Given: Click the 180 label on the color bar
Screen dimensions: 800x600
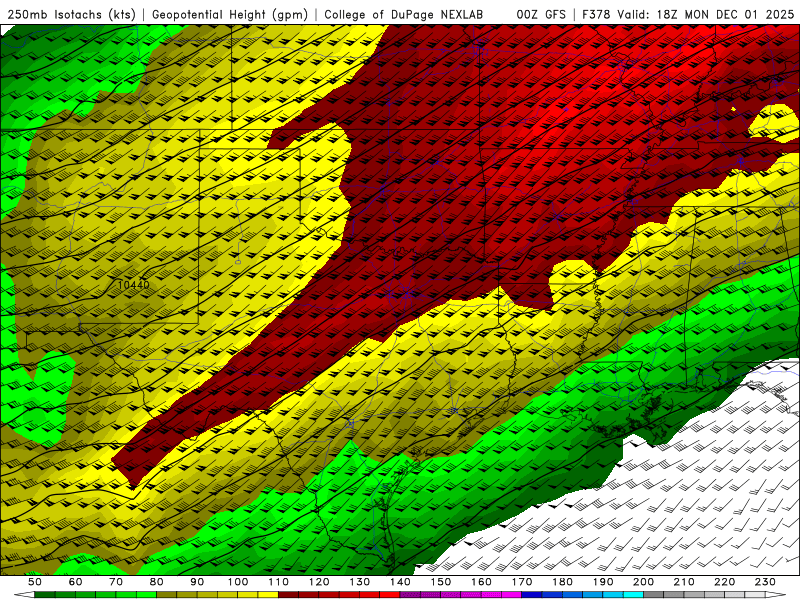Looking at the screenshot, I should [x=562, y=582].
